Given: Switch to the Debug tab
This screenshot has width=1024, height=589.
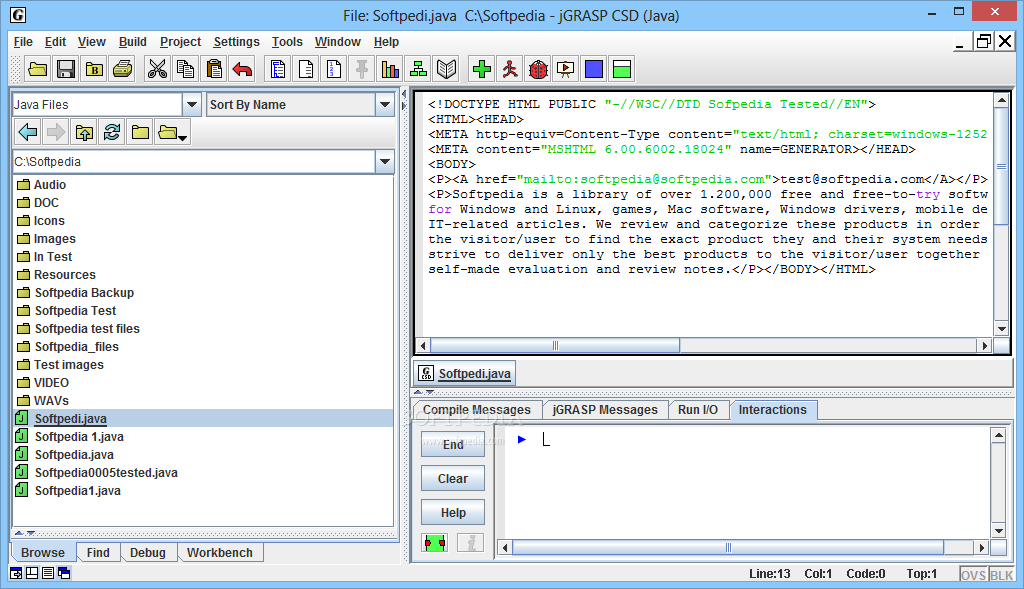Looking at the screenshot, I should [x=148, y=552].
